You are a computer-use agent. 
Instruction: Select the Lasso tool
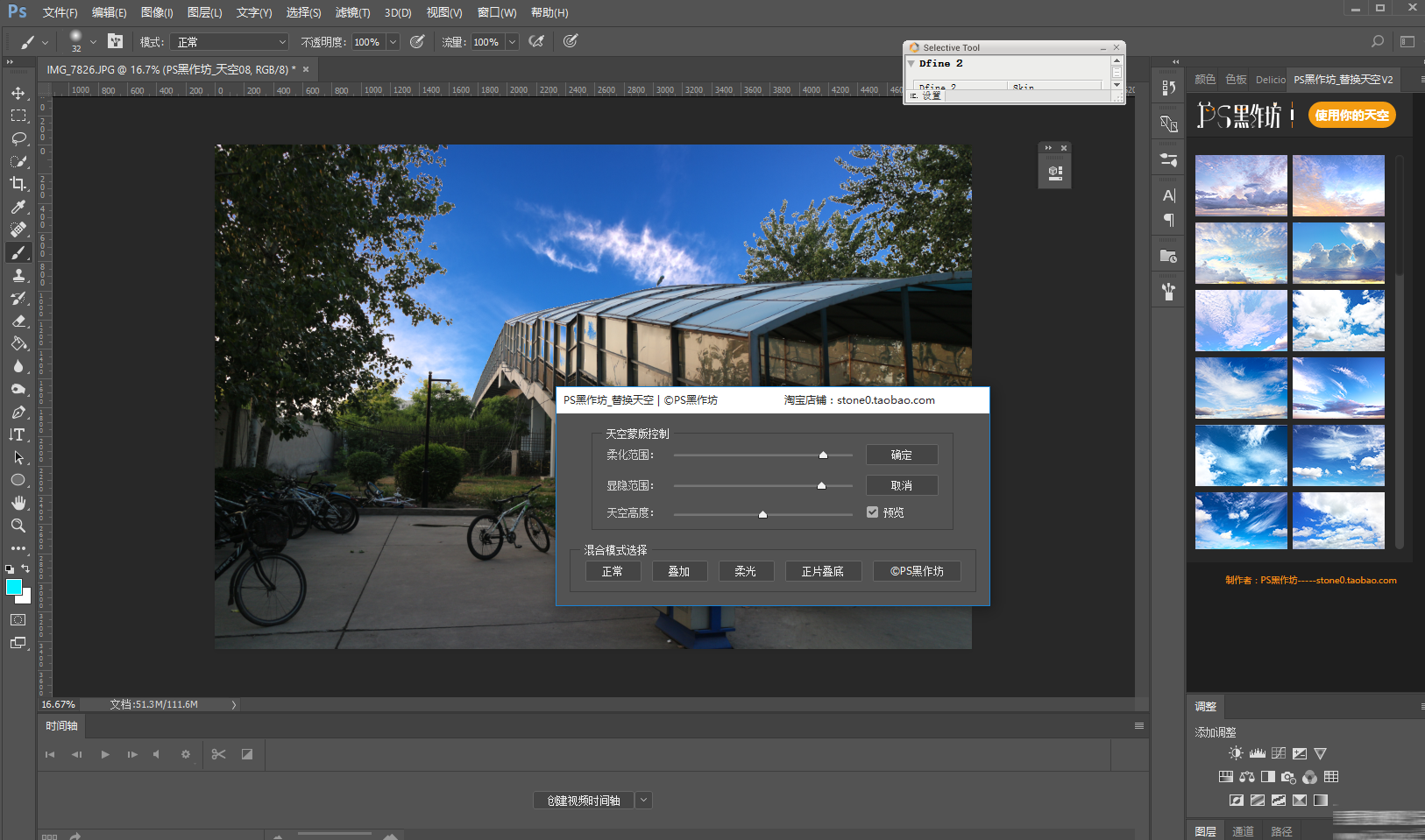pos(18,138)
